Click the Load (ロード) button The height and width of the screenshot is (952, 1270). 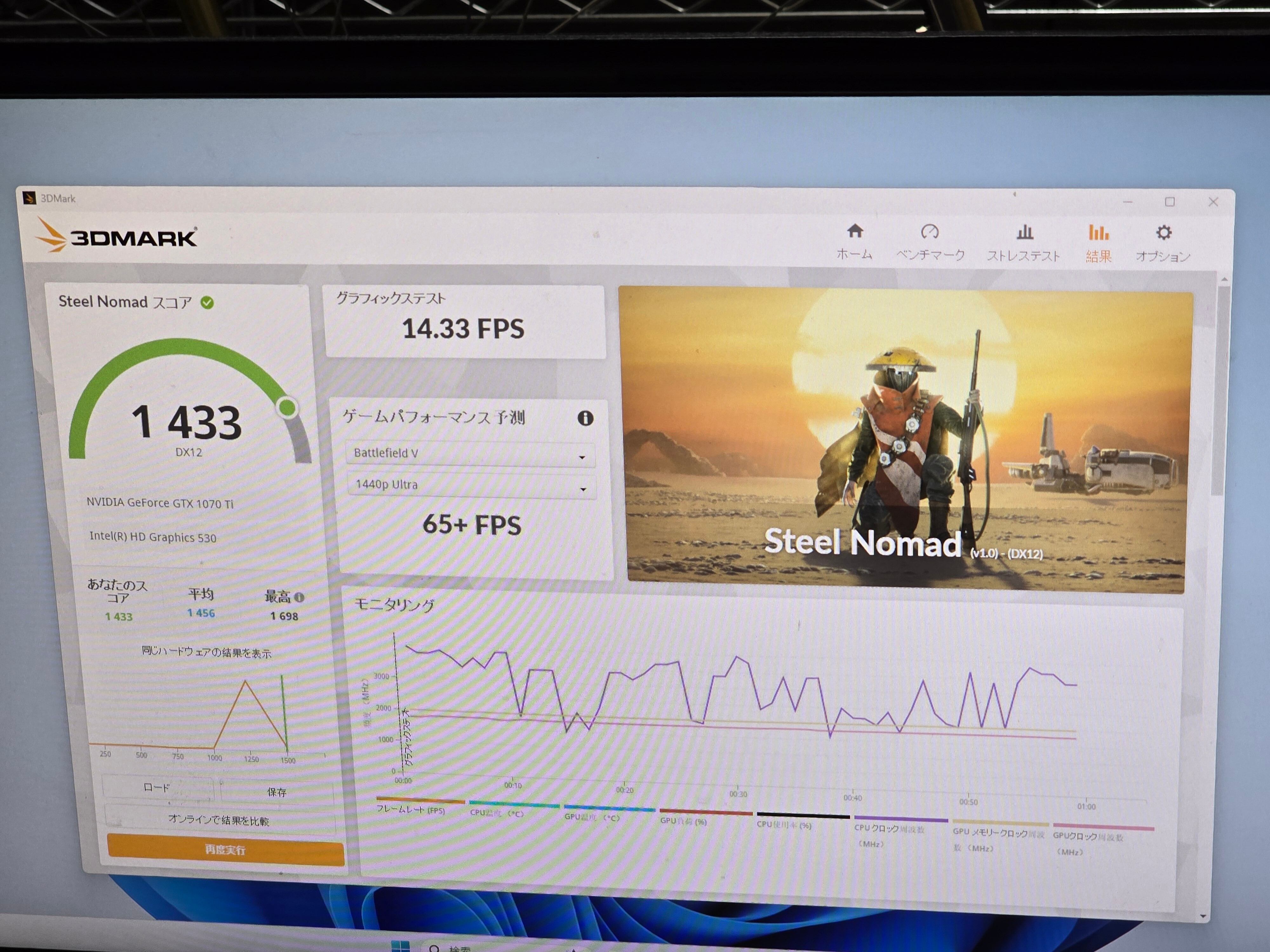(x=157, y=787)
